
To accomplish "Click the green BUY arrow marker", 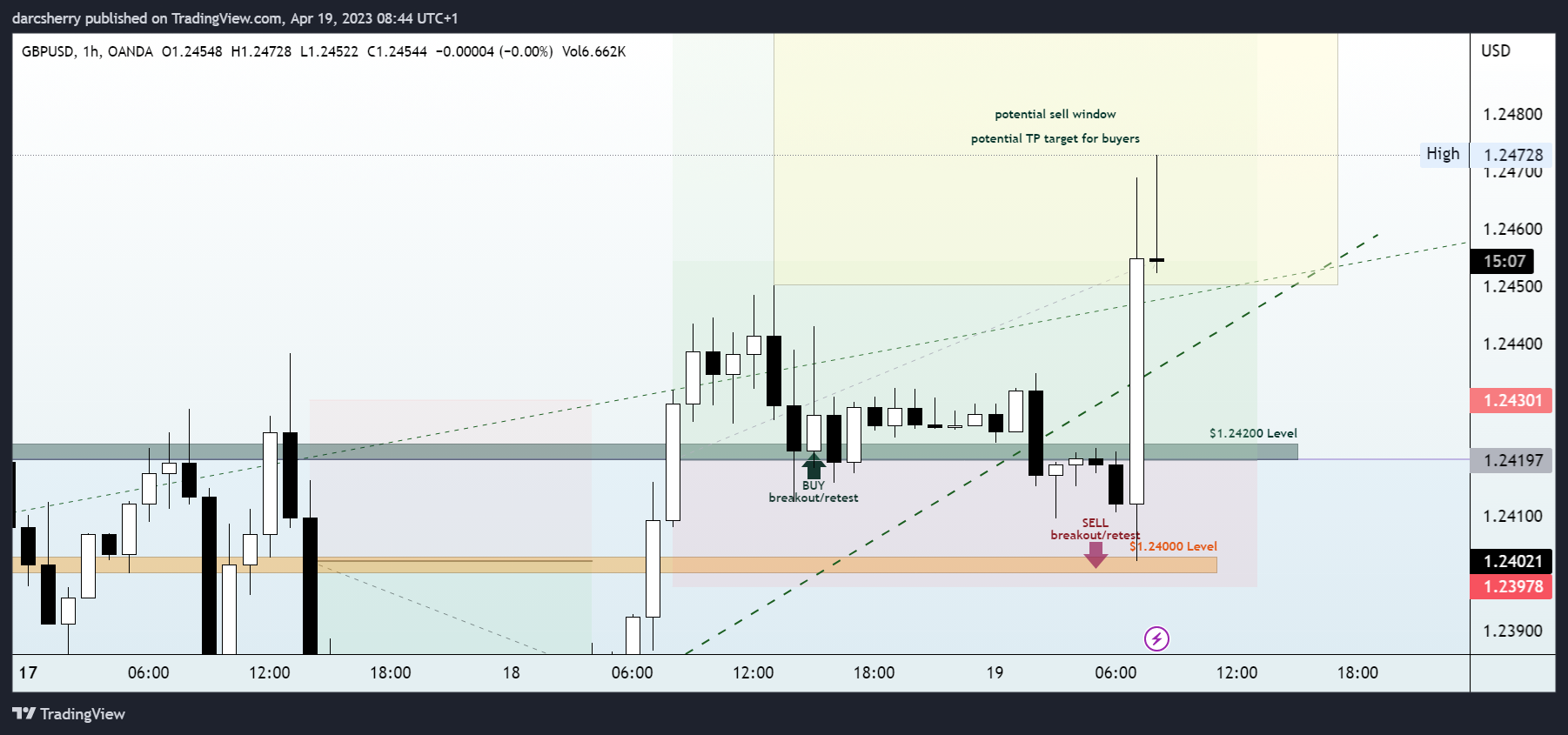I will 814,466.
